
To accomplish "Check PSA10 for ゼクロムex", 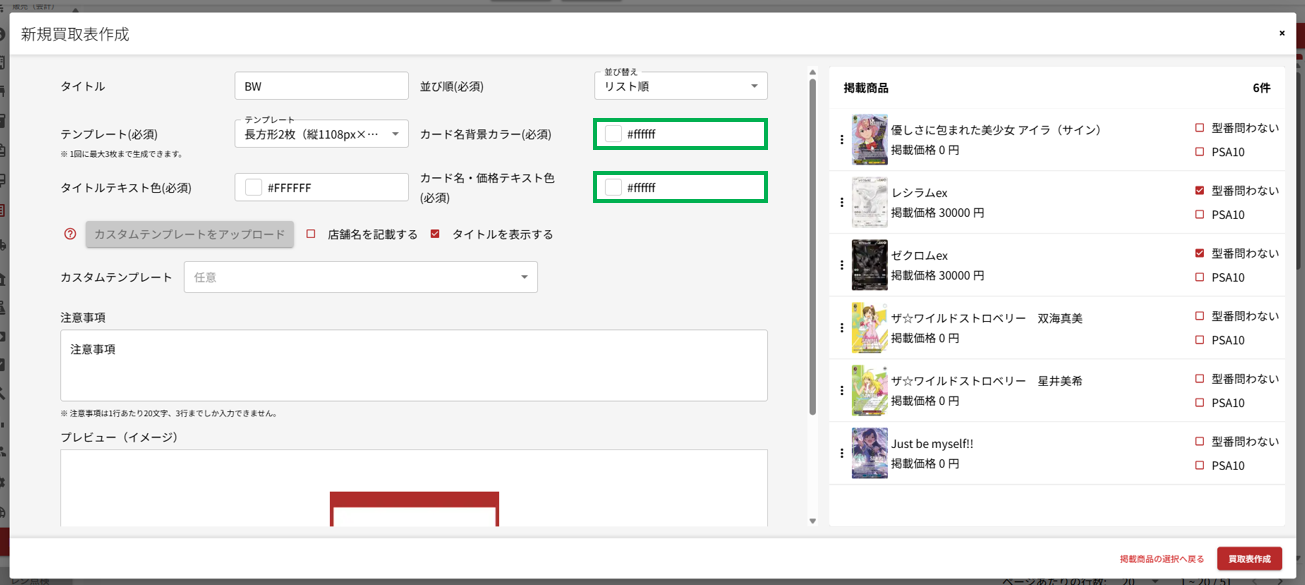I will click(x=1199, y=277).
